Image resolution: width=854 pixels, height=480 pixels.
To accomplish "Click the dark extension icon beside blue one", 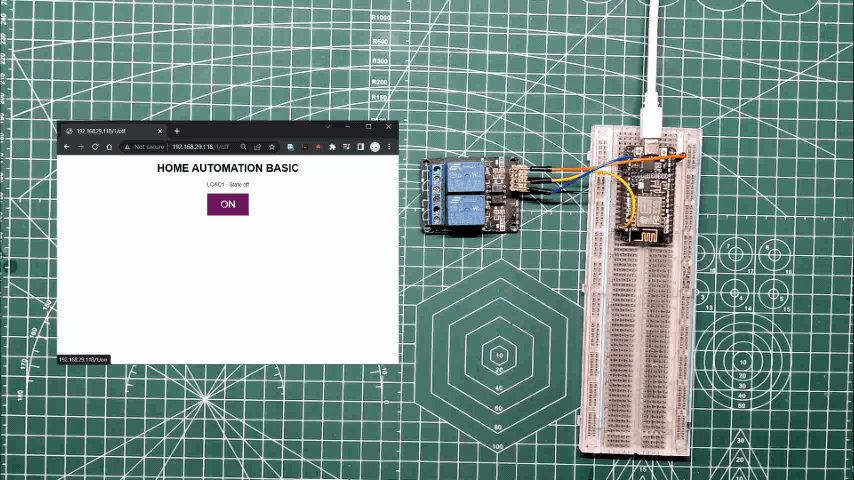I will click(x=304, y=147).
